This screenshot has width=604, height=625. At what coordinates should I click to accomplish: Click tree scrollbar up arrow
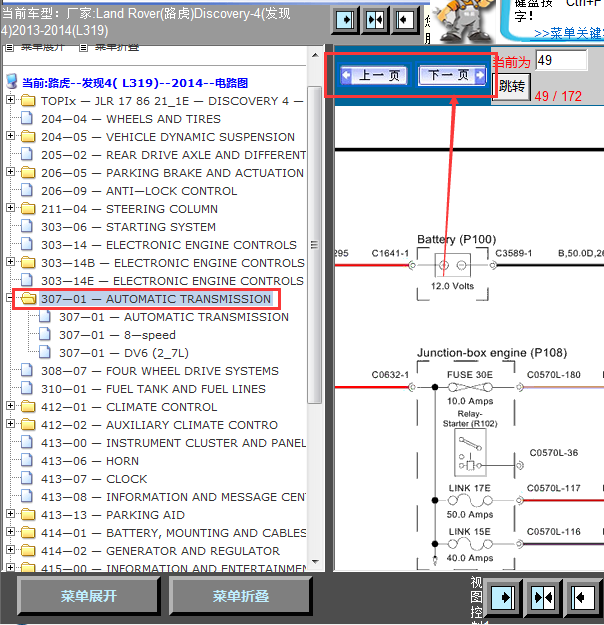[x=315, y=55]
